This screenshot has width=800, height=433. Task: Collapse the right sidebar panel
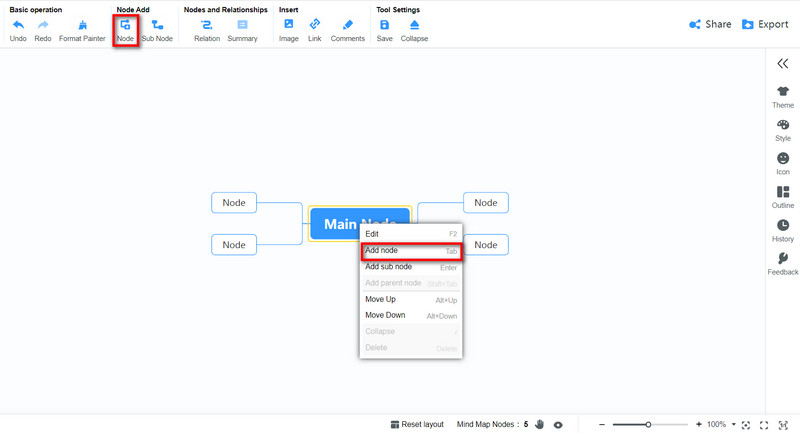point(783,63)
